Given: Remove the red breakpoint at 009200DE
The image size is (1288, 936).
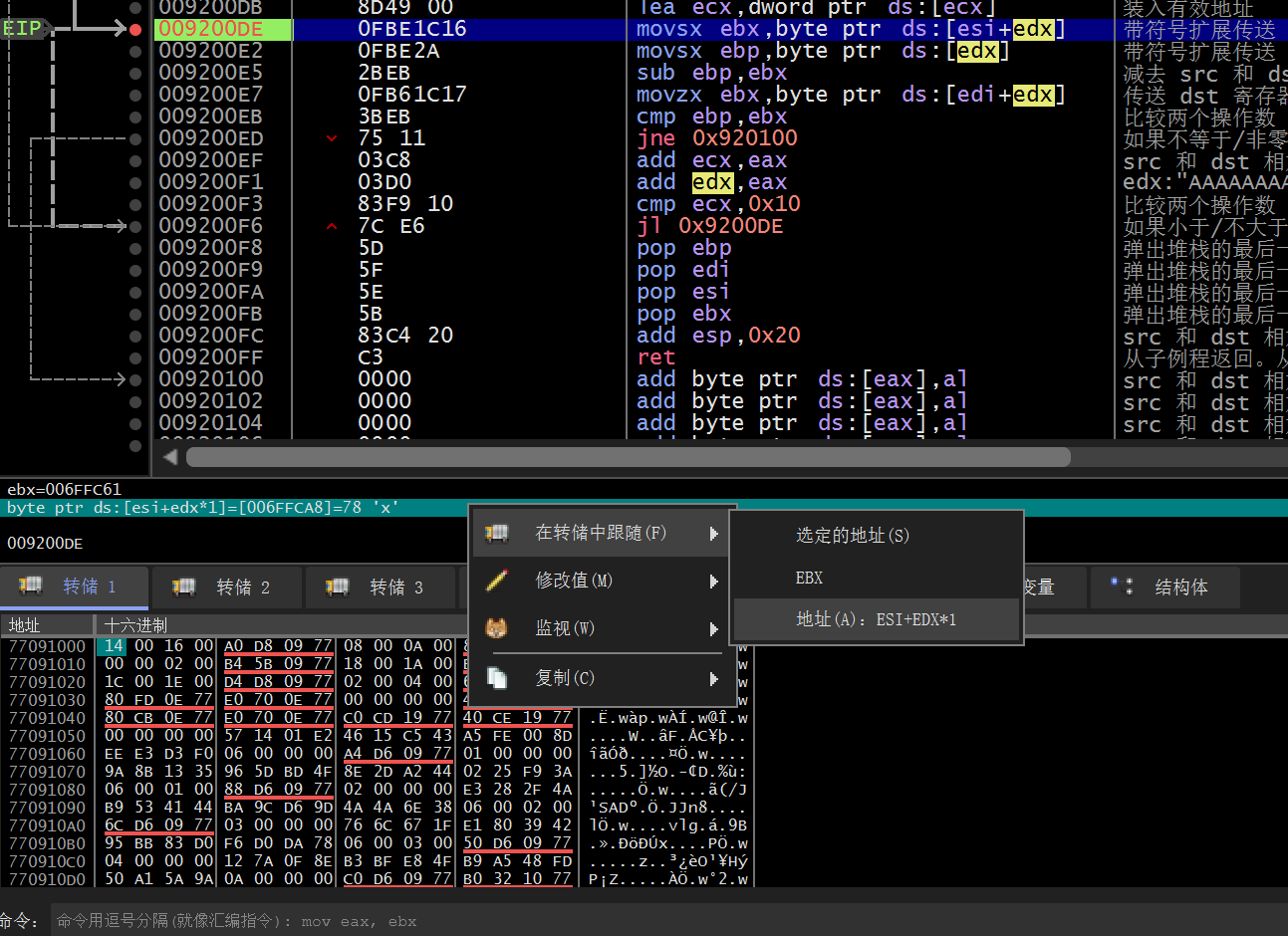Looking at the screenshot, I should (135, 29).
